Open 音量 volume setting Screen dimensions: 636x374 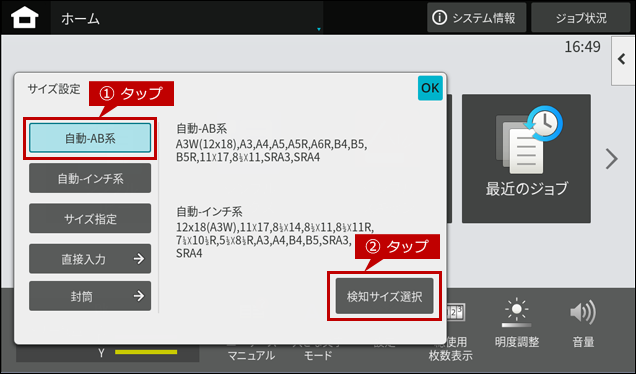(x=583, y=323)
